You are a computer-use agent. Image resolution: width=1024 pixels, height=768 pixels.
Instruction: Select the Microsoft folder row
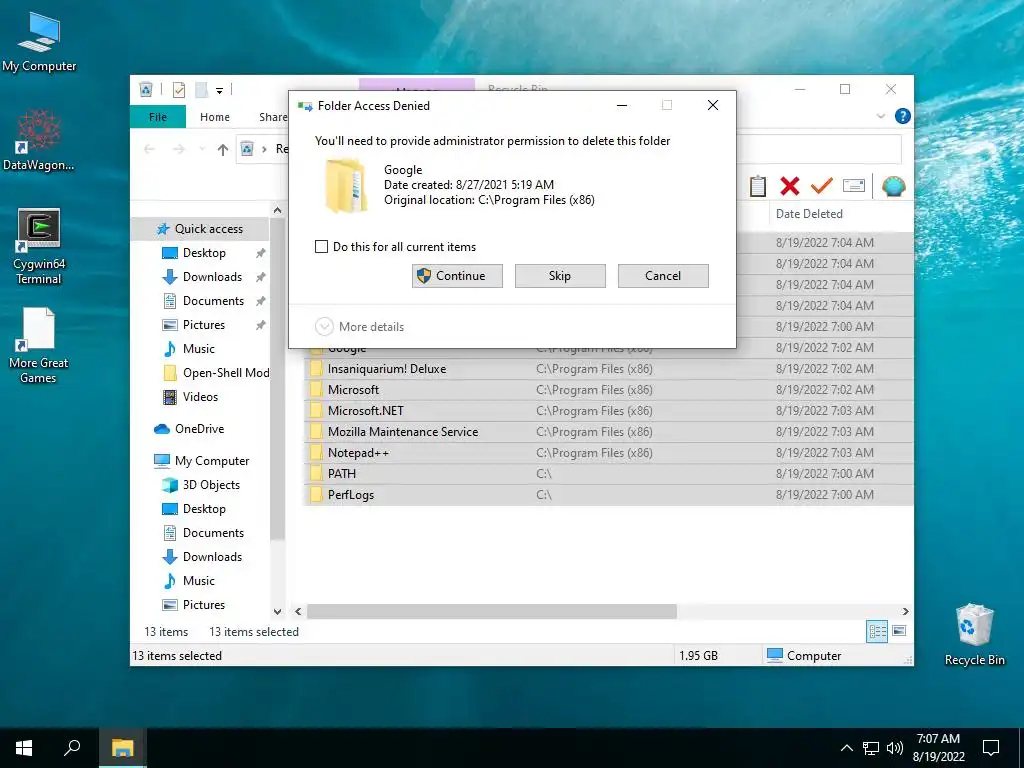609,390
